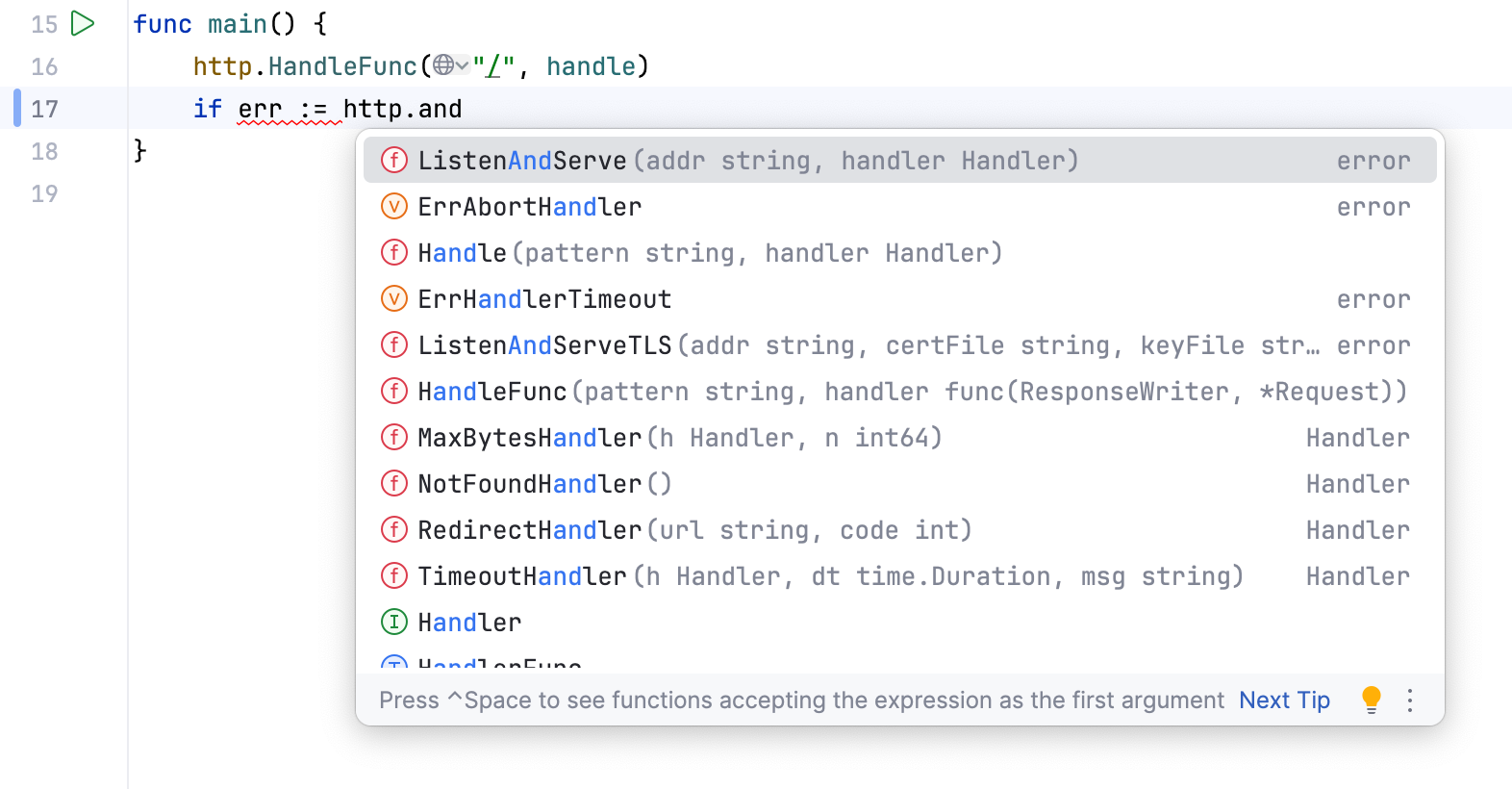This screenshot has height=789, width=1512.
Task: Click line number 17 in the gutter
Action: tap(44, 109)
